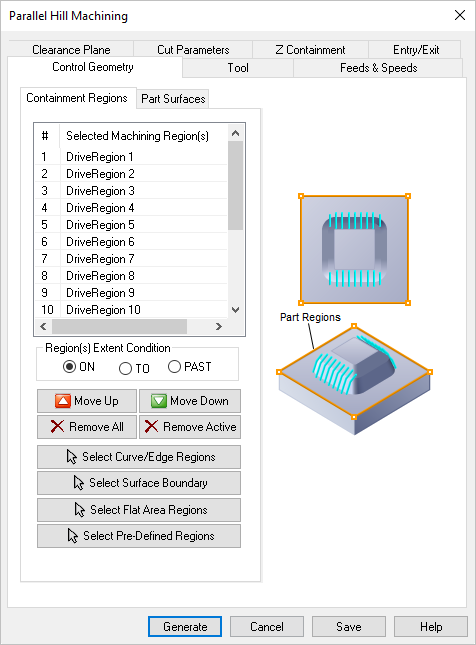The width and height of the screenshot is (476, 645).
Task: Click the horizontal scrollbar thumb in region list
Action: click(x=119, y=327)
